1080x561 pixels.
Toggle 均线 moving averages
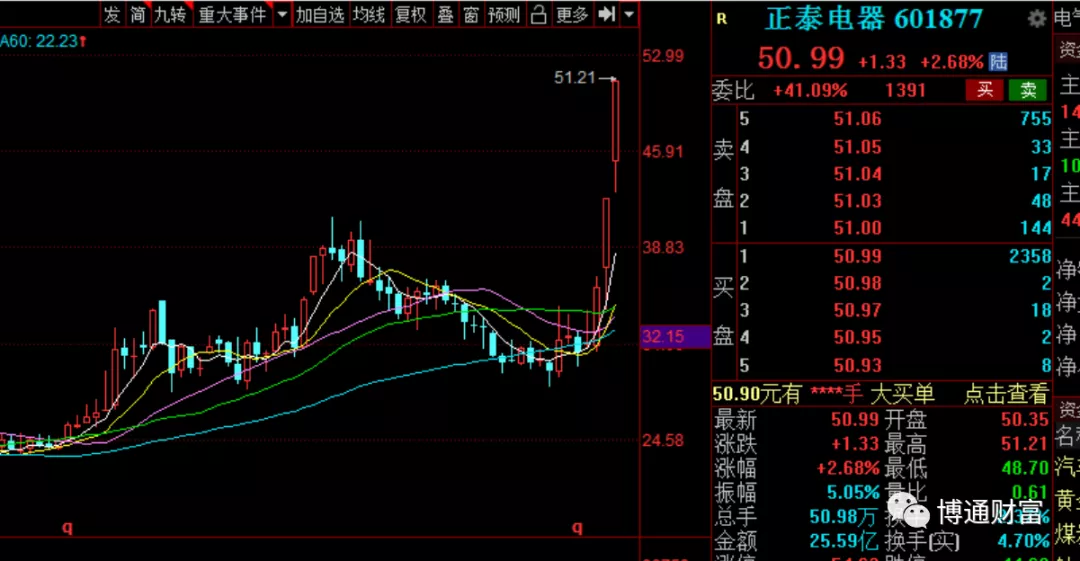[x=368, y=14]
